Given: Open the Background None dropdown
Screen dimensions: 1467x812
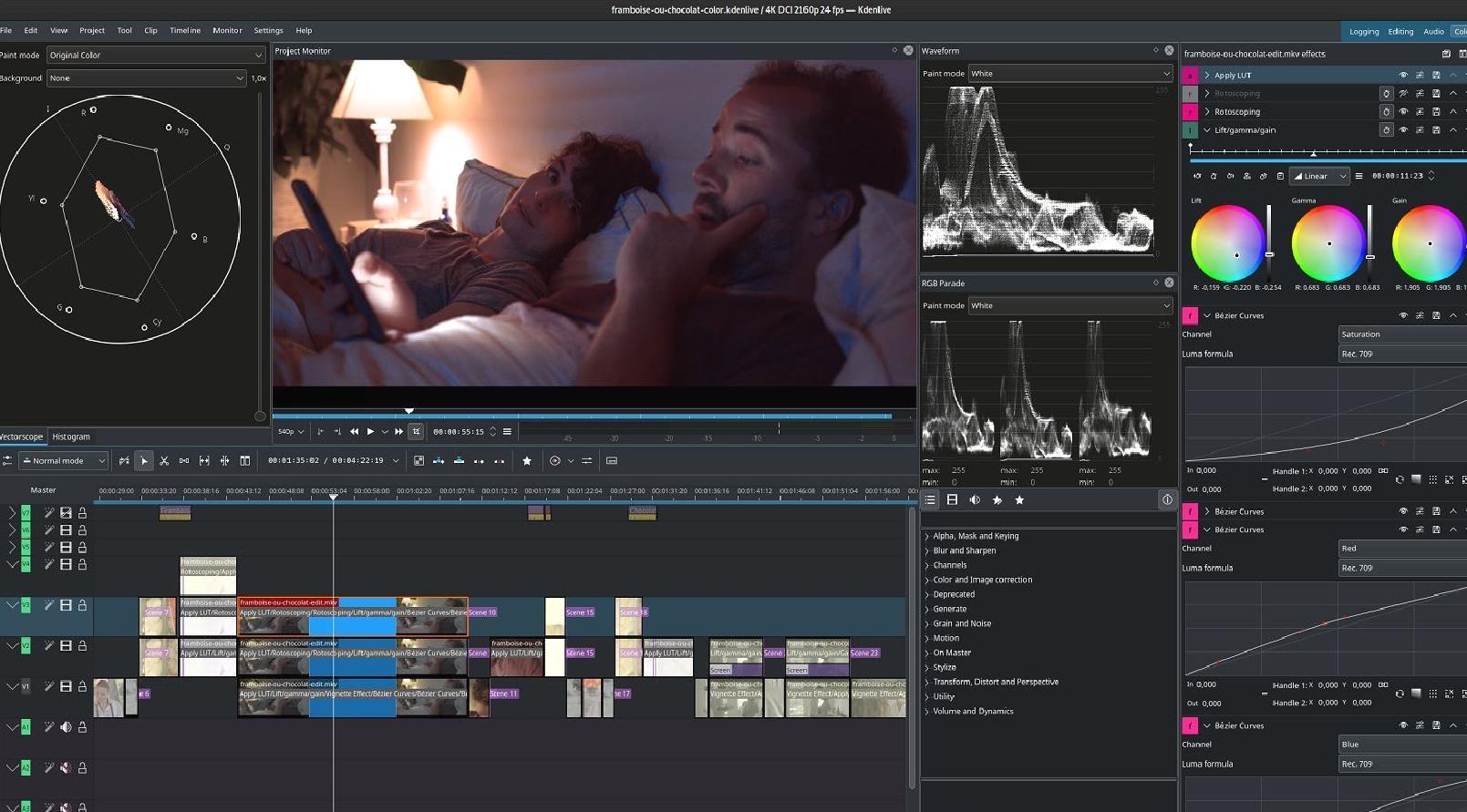Looking at the screenshot, I should [147, 78].
